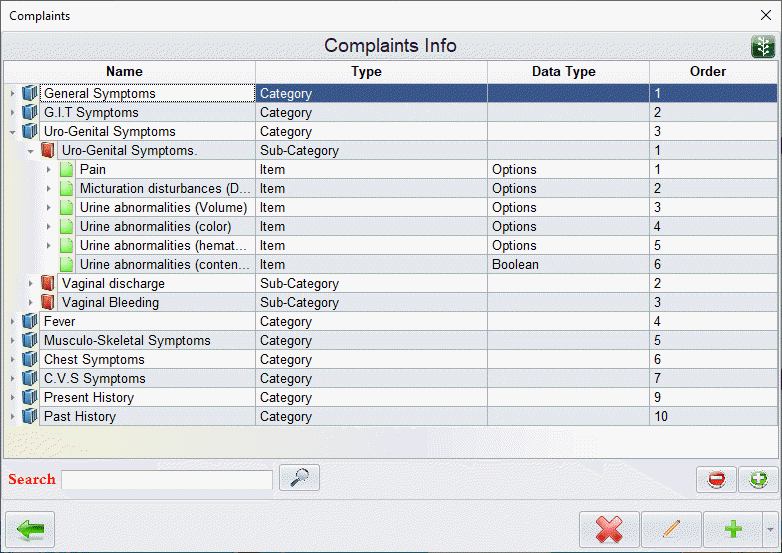782x553 pixels.
Task: Click the pencil edit button
Action: click(x=671, y=530)
